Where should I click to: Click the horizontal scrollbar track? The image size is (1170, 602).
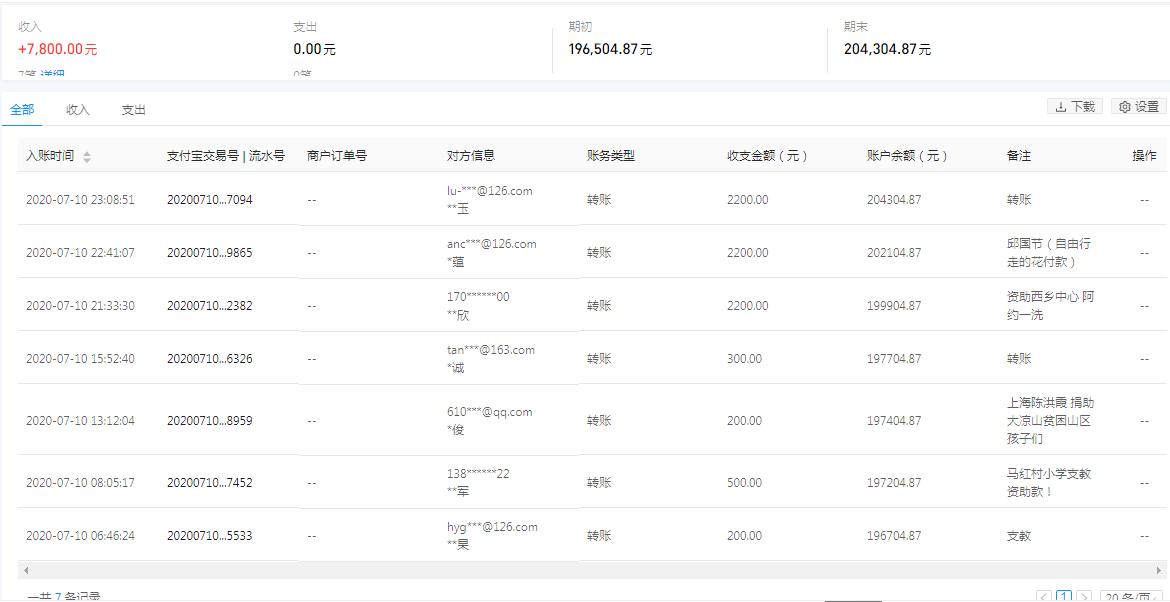coord(590,569)
